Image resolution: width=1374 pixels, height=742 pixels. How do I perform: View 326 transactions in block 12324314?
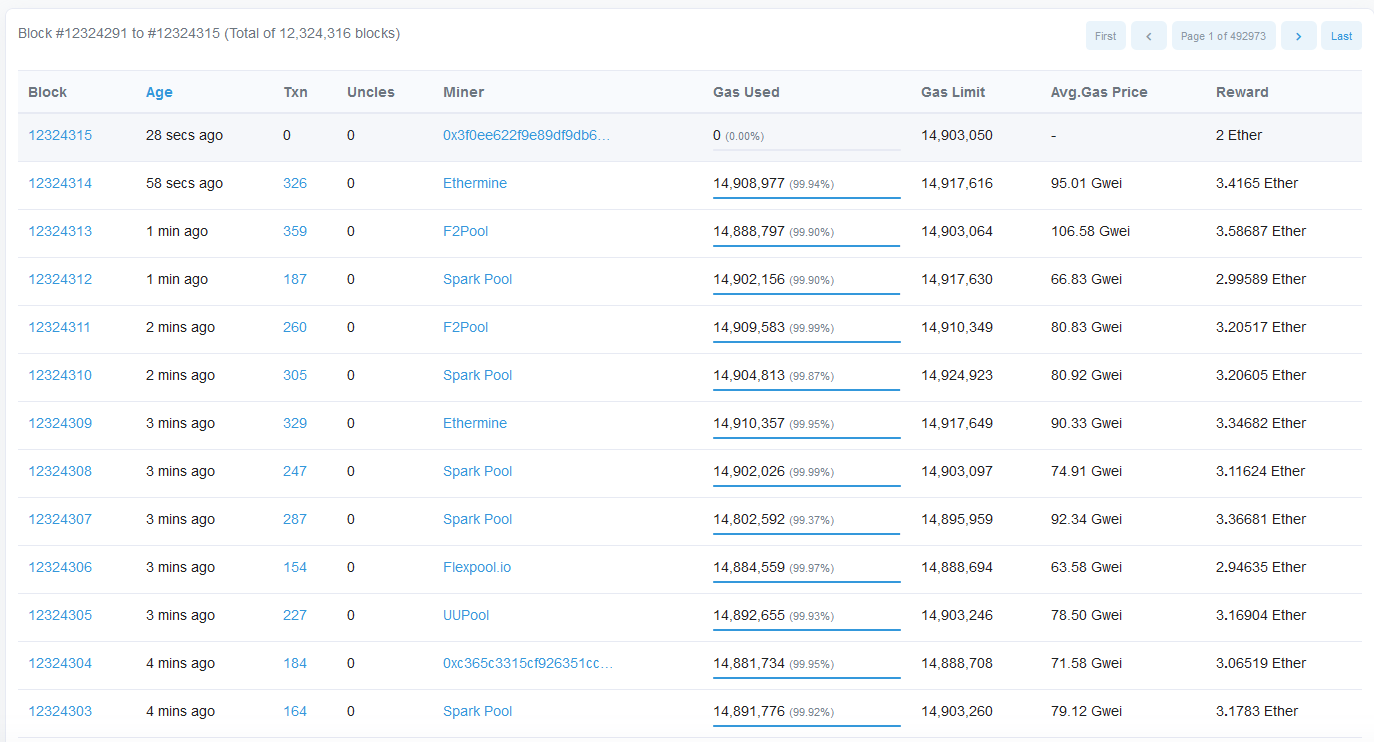(295, 183)
